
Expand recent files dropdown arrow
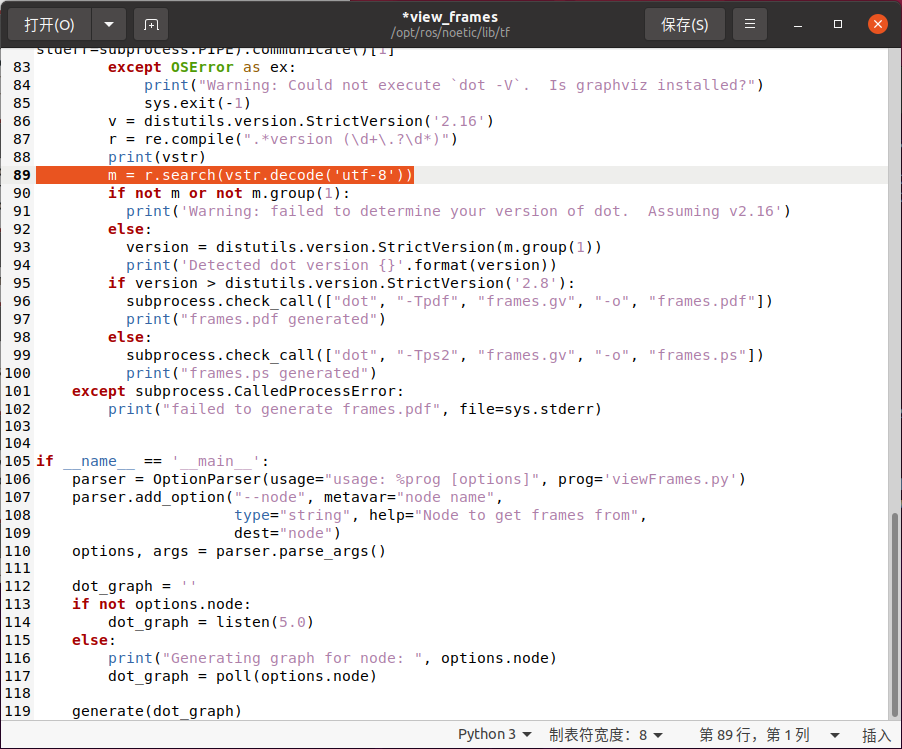[109, 25]
